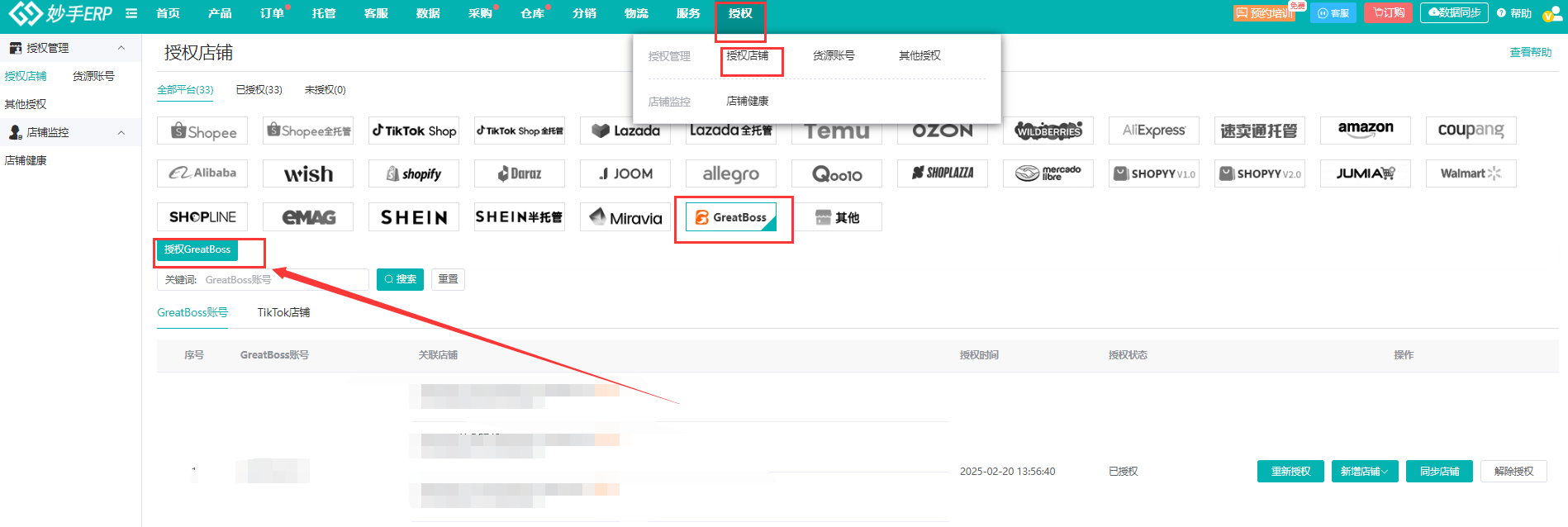Switch to the 全部平台(33) tab
The width and height of the screenshot is (1568, 527).
tap(185, 90)
